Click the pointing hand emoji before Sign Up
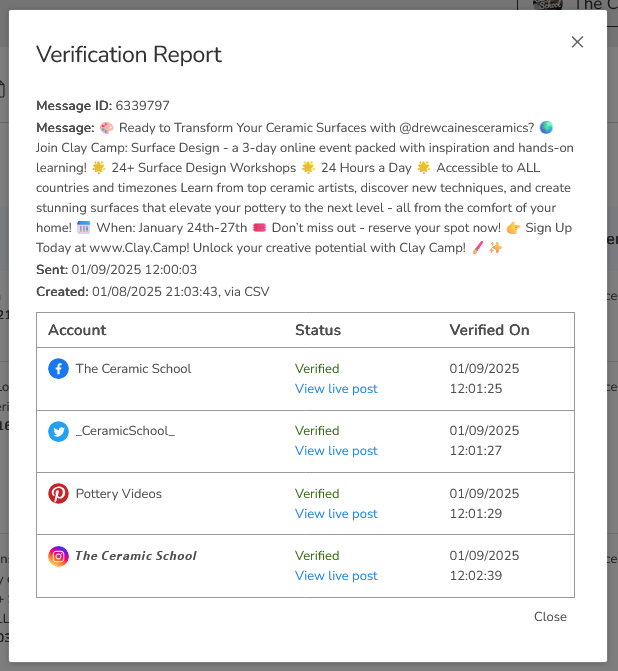618x671 pixels. tap(513, 228)
